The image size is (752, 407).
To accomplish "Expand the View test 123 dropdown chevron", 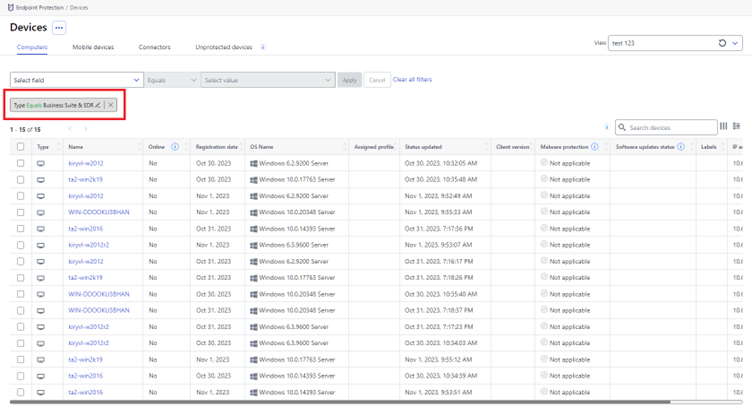I will (x=735, y=43).
